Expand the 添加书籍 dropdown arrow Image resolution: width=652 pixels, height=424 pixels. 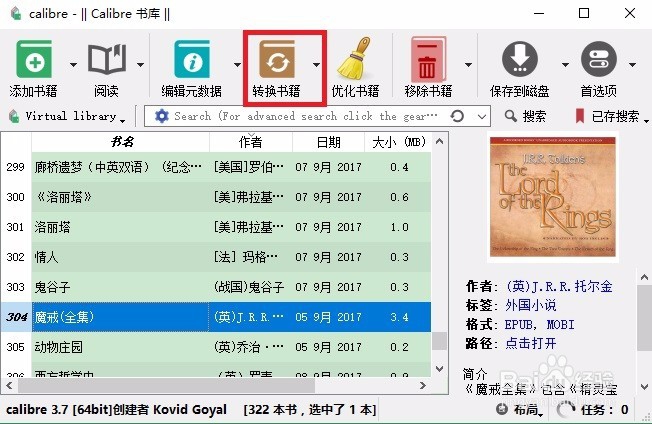73,64
